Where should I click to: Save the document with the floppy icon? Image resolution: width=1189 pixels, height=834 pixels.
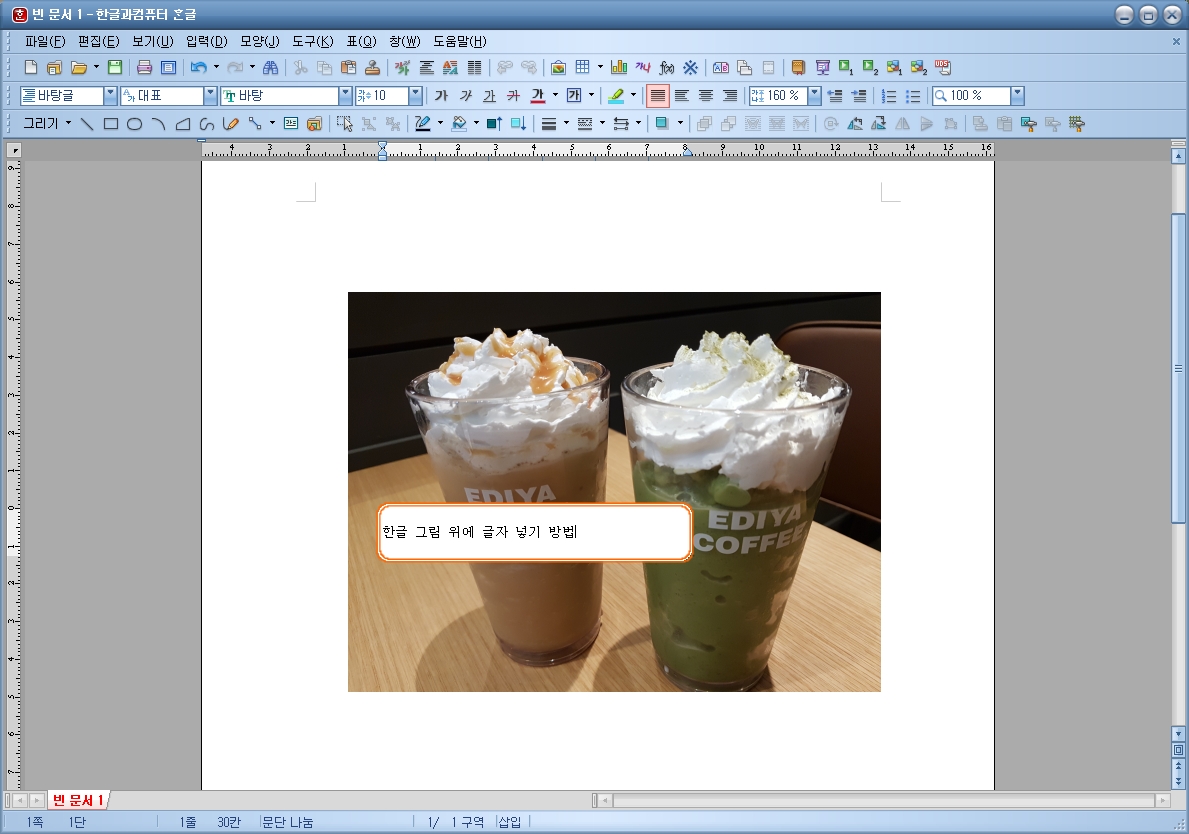click(115, 67)
